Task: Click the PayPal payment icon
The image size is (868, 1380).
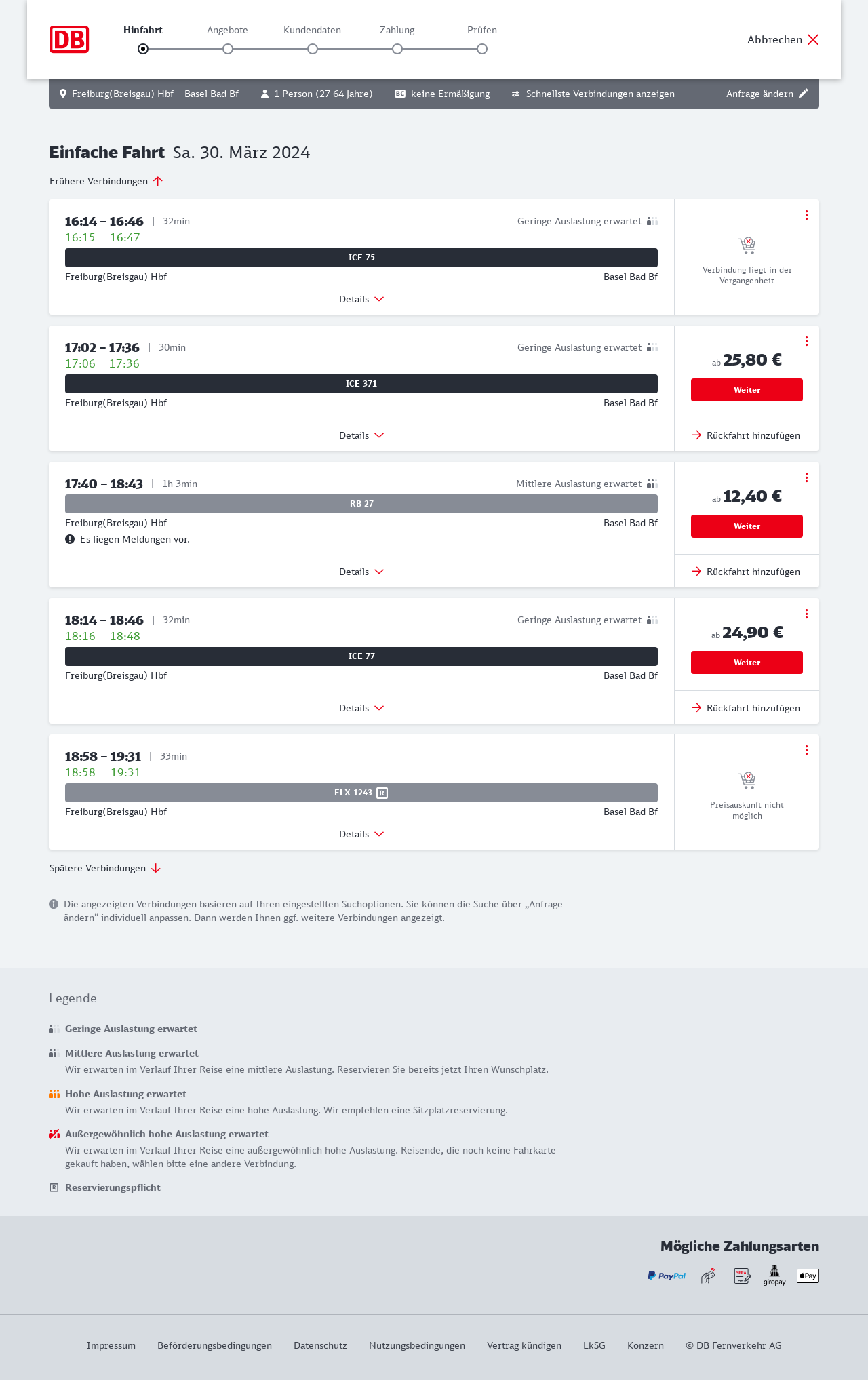Action: pyautogui.click(x=667, y=1276)
